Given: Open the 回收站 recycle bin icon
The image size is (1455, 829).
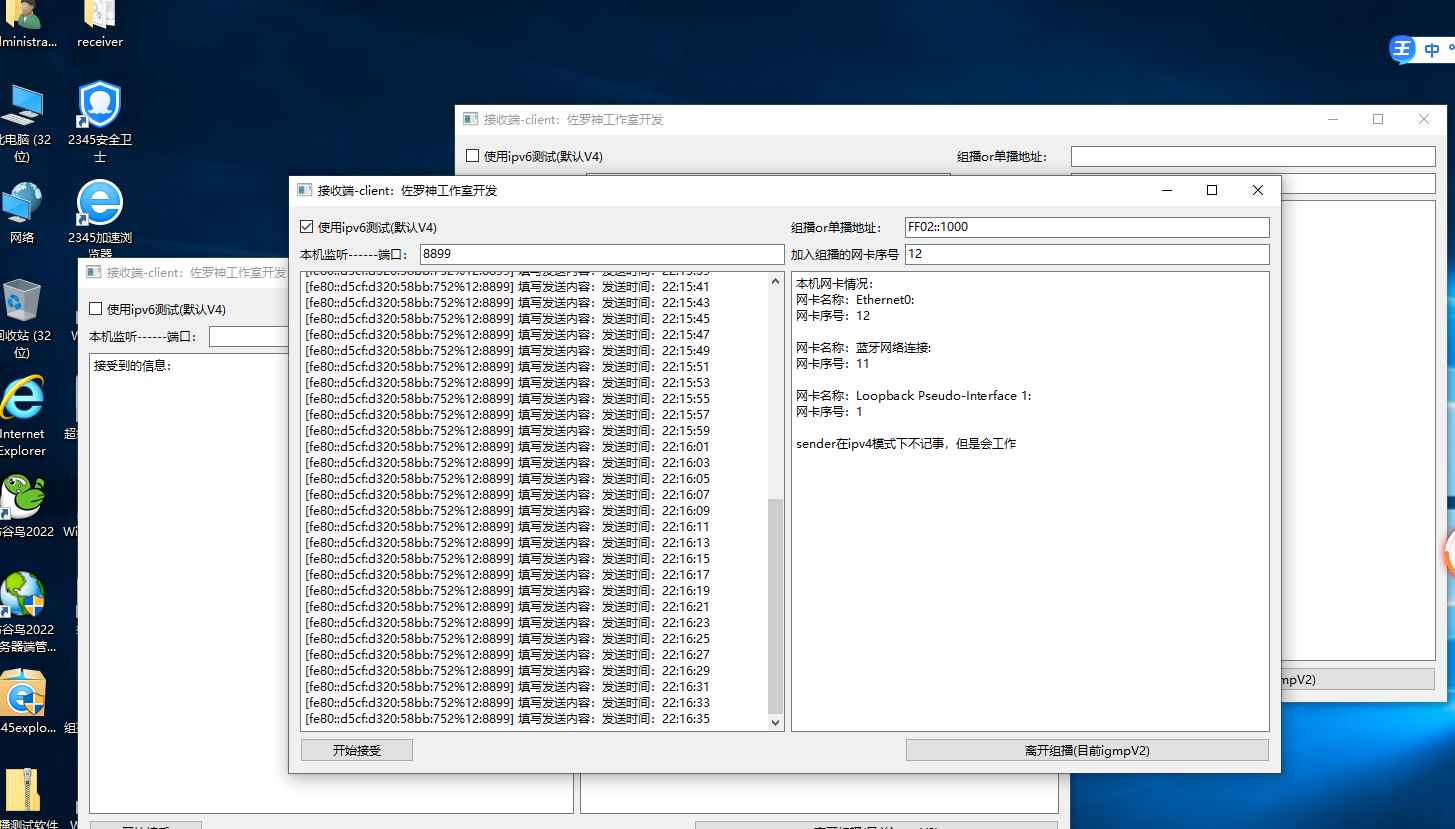Looking at the screenshot, I should tap(22, 301).
